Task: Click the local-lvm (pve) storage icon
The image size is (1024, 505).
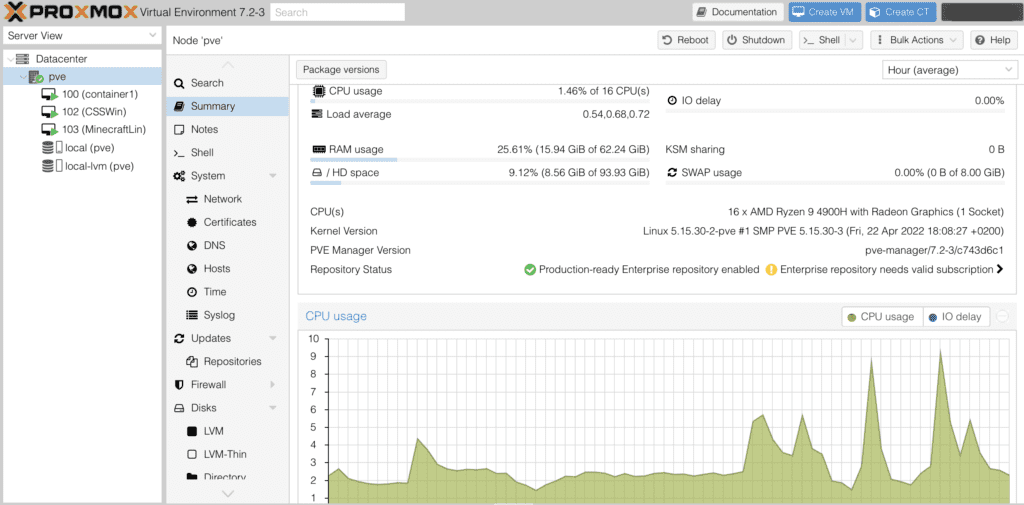Action: 52,166
